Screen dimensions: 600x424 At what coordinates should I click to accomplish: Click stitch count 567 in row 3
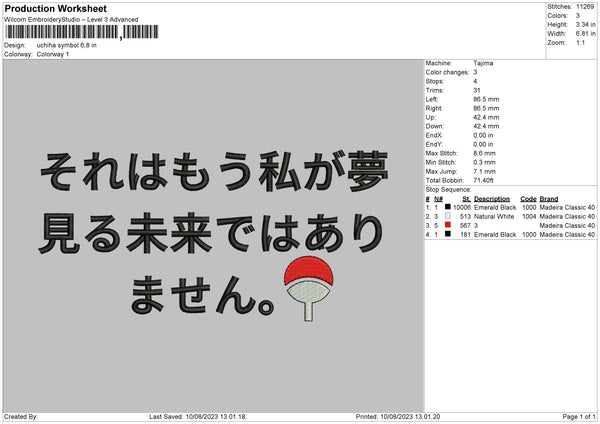pos(465,226)
